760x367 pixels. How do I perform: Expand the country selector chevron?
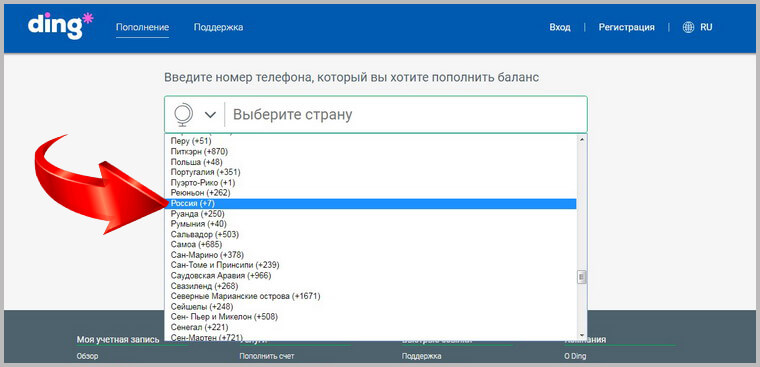tap(210, 115)
